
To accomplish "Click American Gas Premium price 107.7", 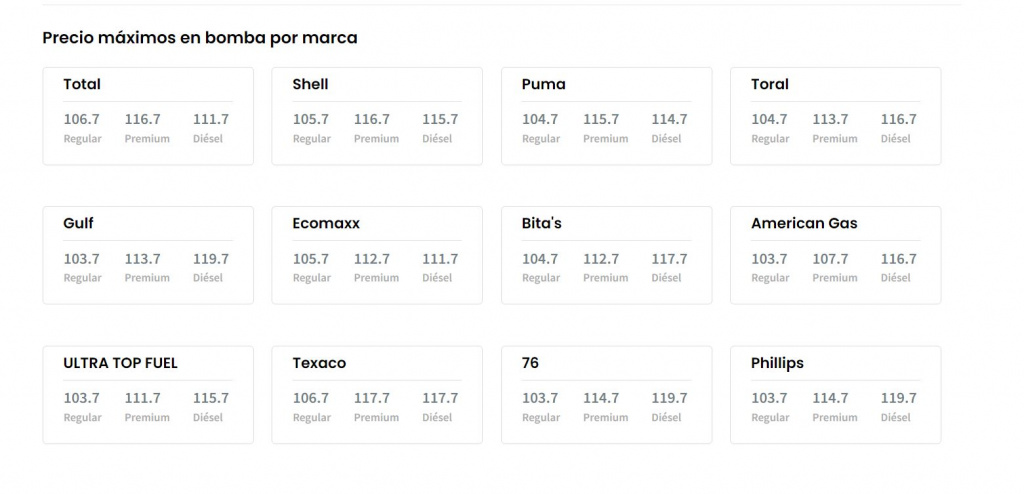I will tap(830, 259).
